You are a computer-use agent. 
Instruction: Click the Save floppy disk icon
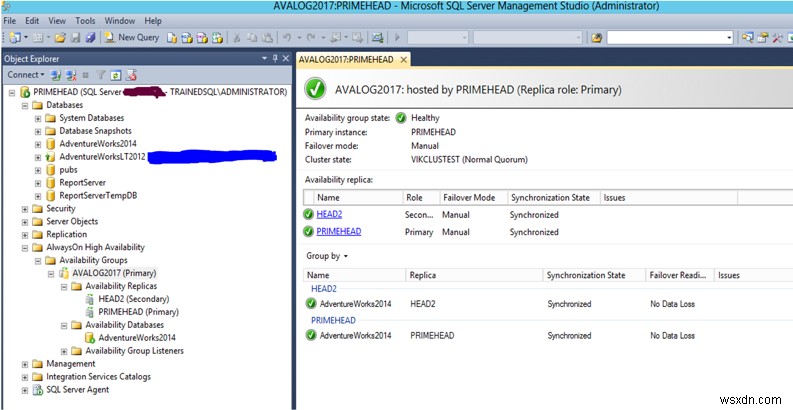[75, 37]
